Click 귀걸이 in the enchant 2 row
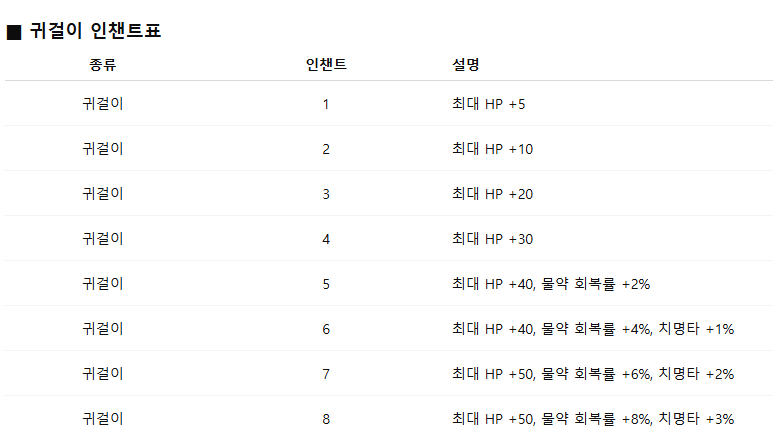 102,149
